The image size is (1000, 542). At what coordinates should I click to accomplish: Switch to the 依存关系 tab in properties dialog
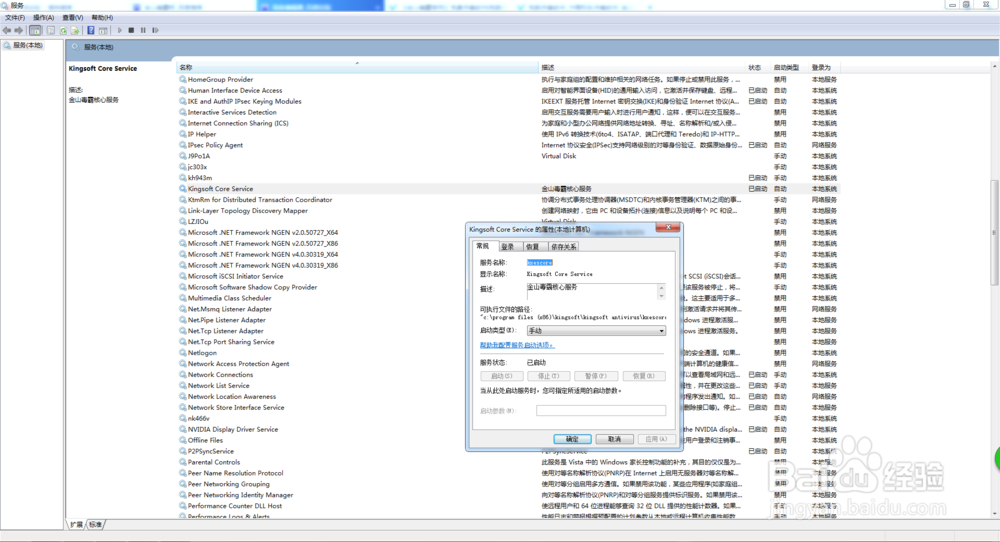563,247
